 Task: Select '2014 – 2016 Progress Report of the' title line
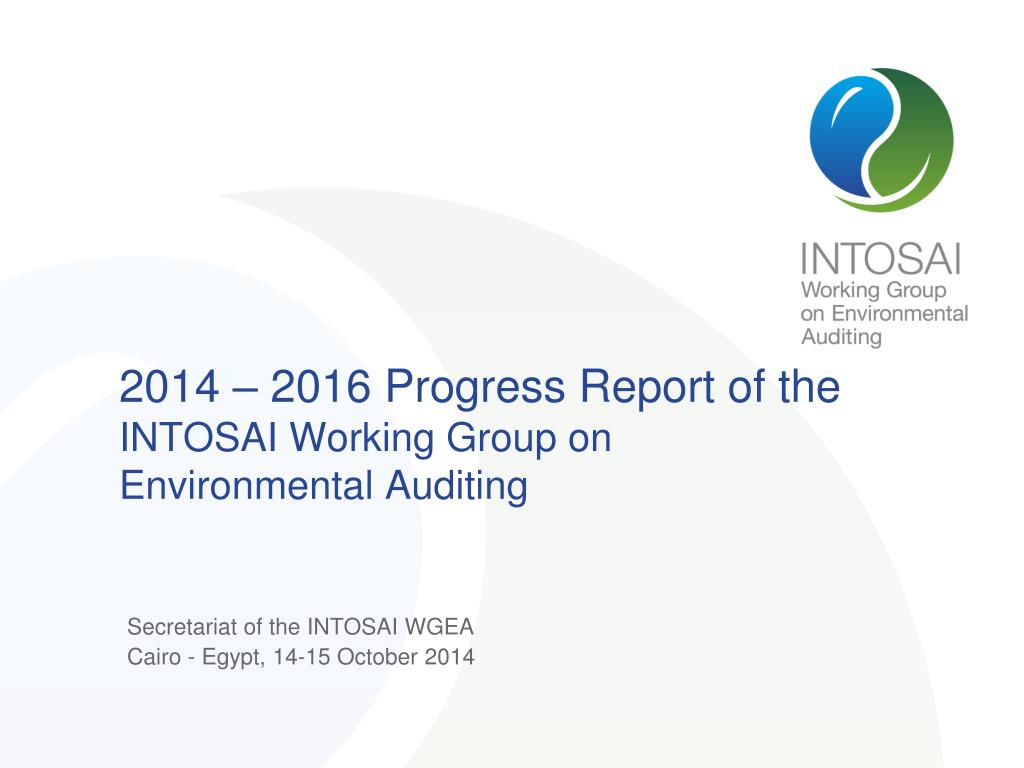coord(479,387)
